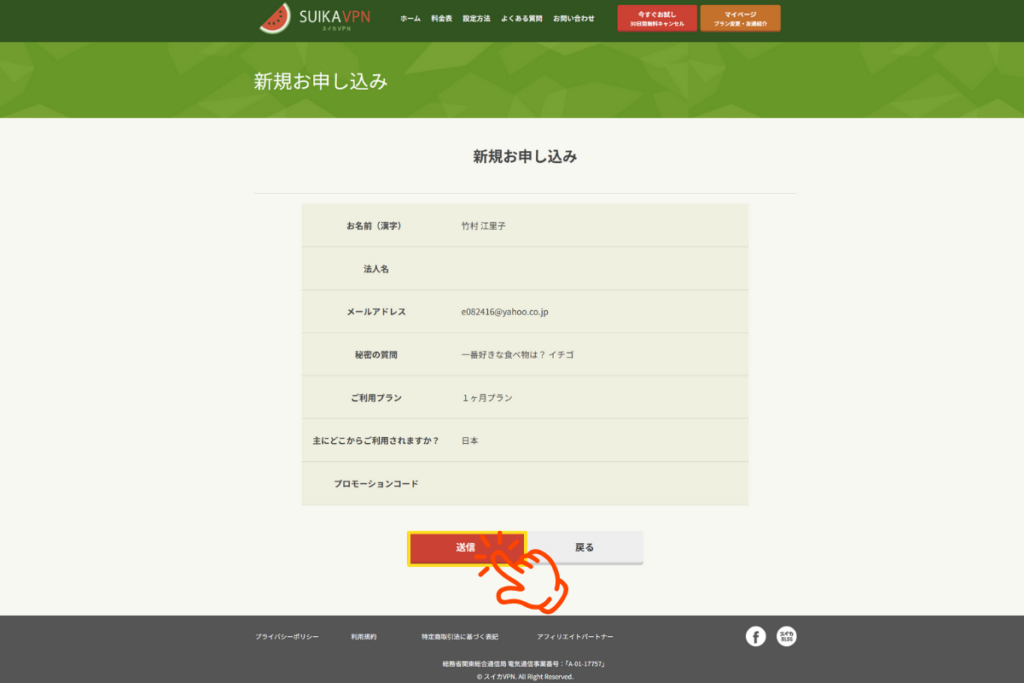Click the name value 竹村 江里子
The image size is (1024, 683).
point(483,226)
